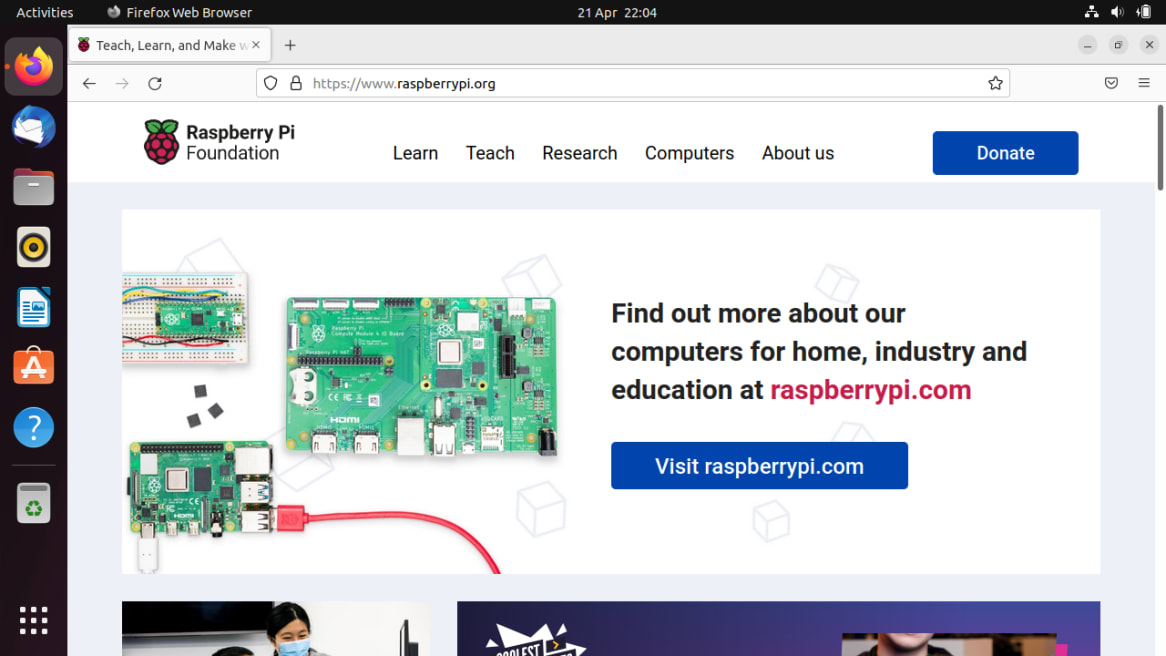Open the Save to Pocket icon
1166x656 pixels.
point(1111,83)
